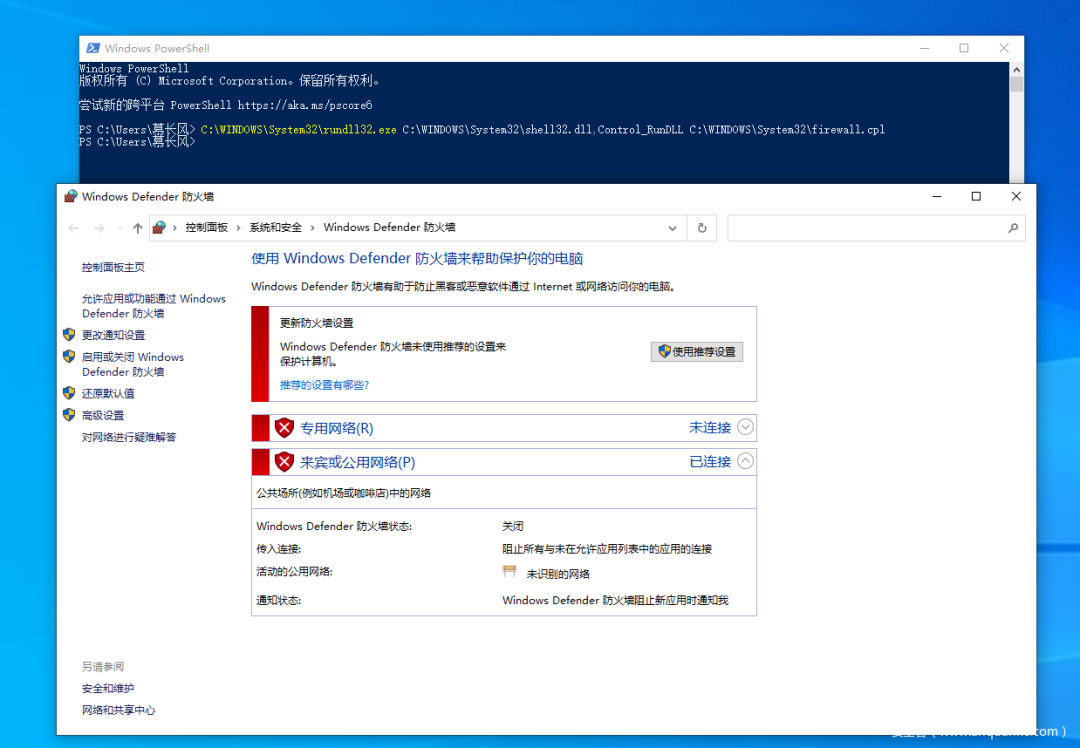Click the Windows Defender firewall title bar icon
Viewport: 1080px width, 748px height.
(x=71, y=196)
